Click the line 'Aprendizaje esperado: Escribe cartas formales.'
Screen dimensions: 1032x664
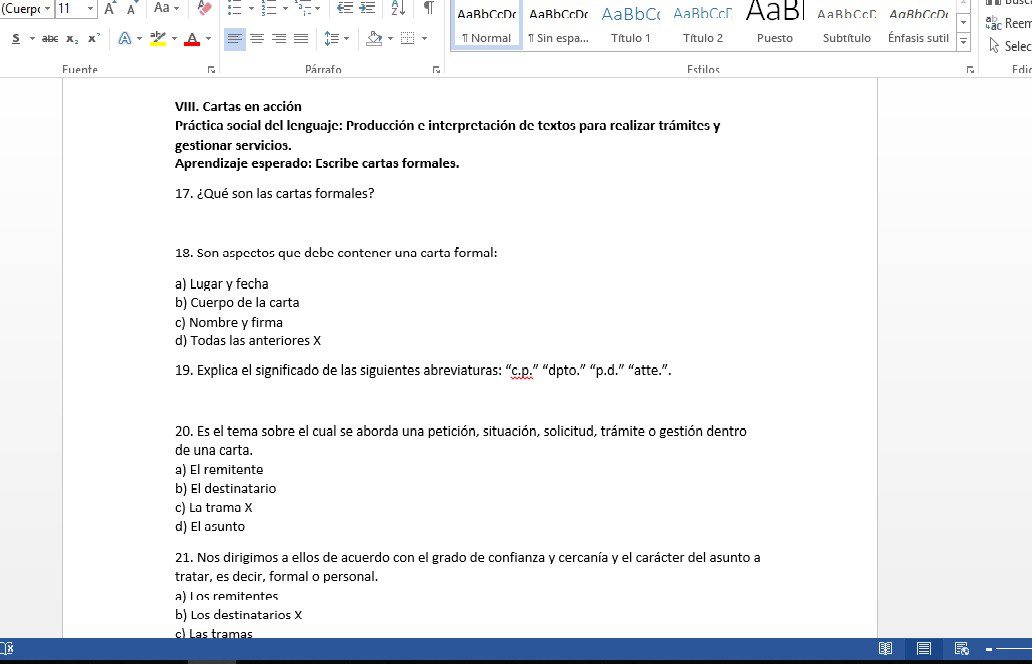[317, 164]
